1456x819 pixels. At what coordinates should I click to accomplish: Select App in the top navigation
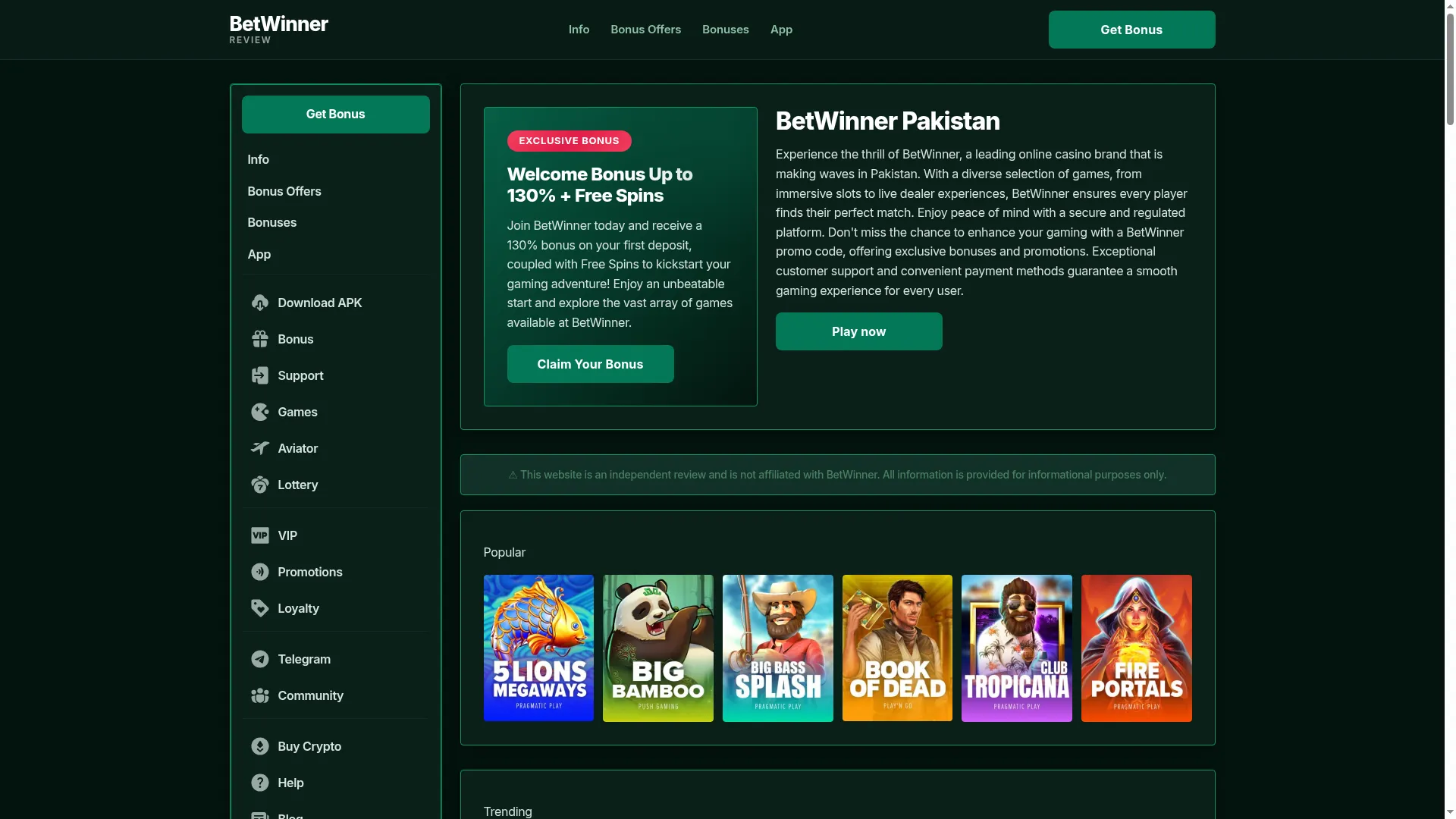coord(781,30)
